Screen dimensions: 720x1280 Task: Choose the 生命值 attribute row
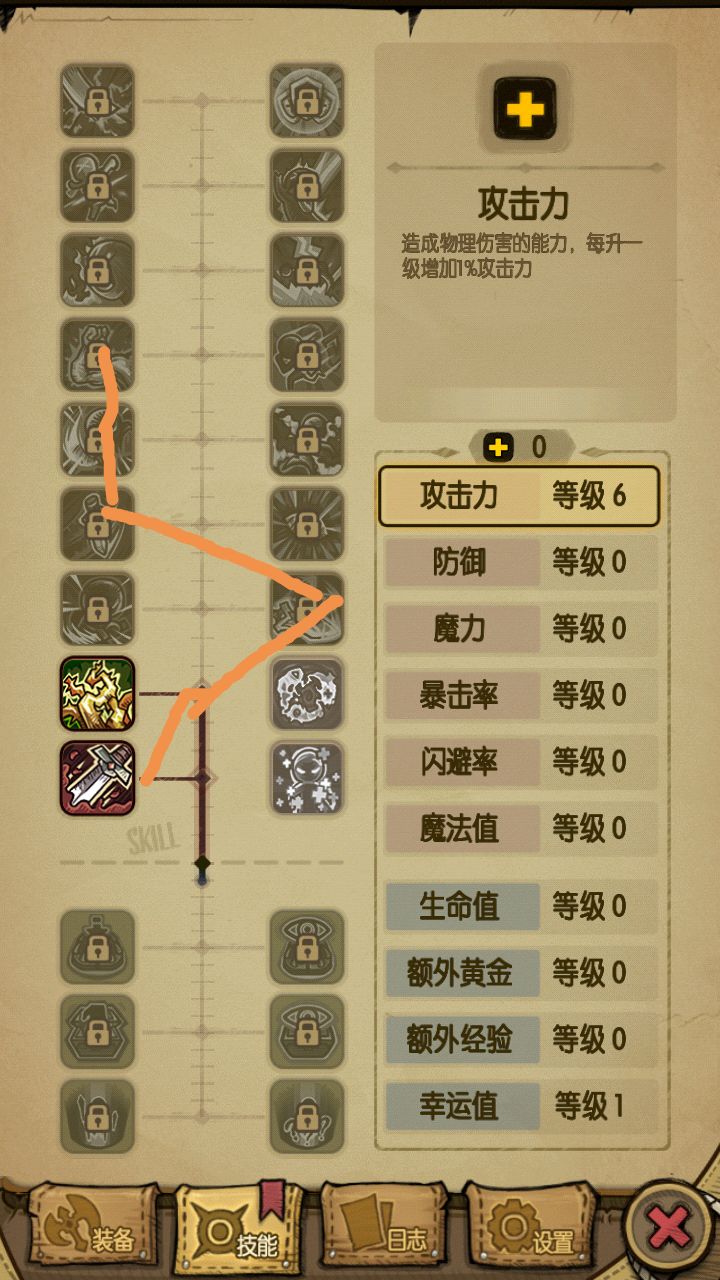pyautogui.click(x=519, y=906)
